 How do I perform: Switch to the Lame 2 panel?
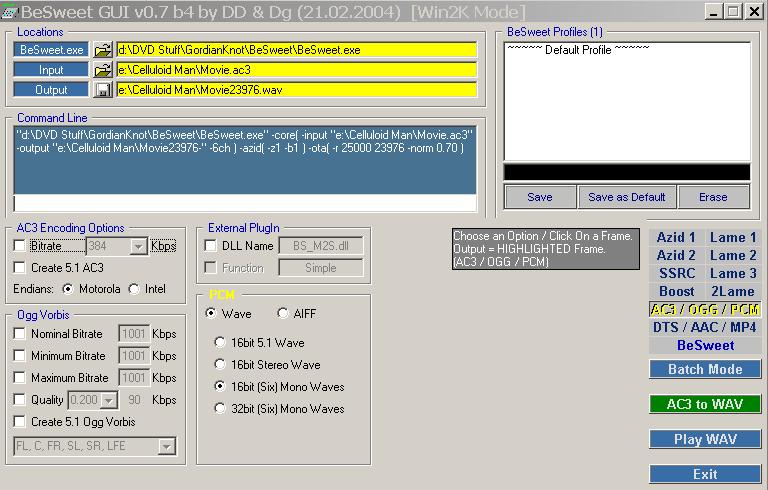point(733,255)
